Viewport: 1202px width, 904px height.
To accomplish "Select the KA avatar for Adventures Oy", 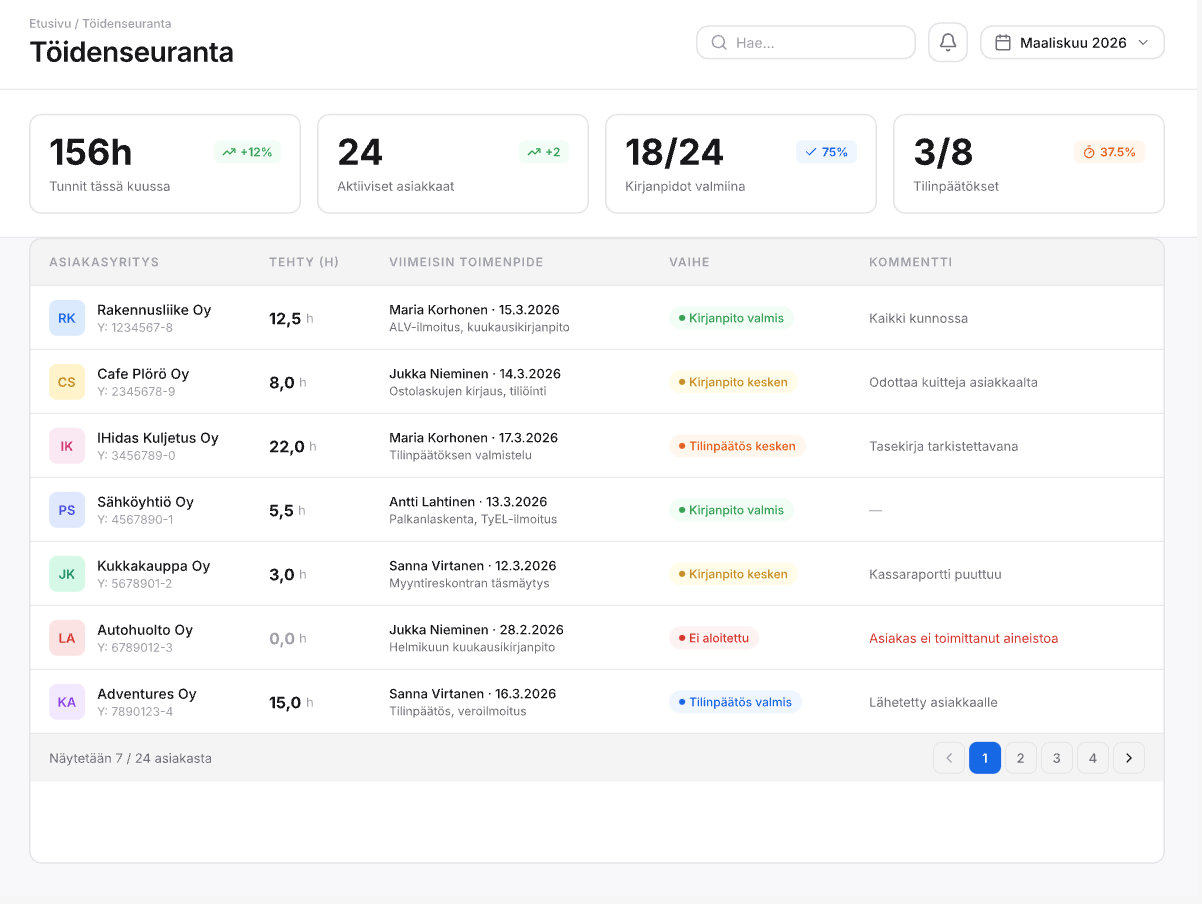I will (67, 702).
